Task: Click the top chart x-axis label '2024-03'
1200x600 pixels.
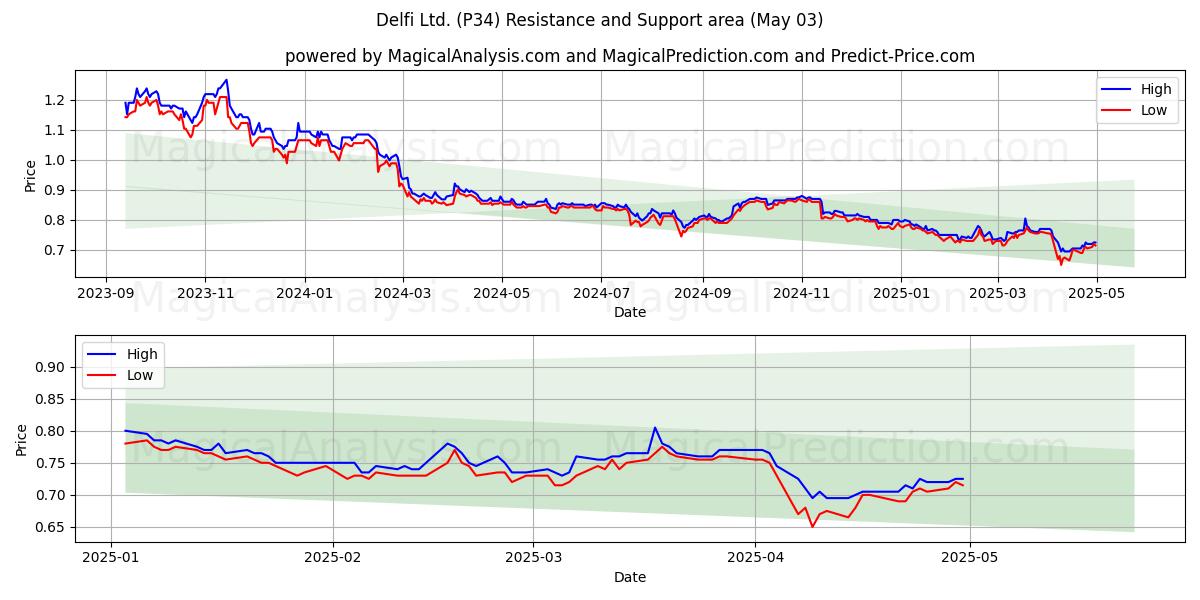Action: coord(403,293)
